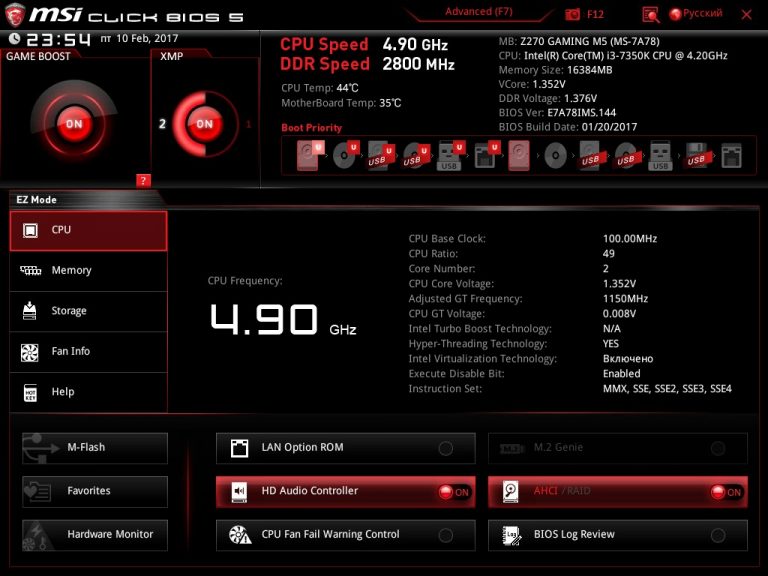Select UEFI USB key boot icon
Image resolution: width=768 pixels, height=576 pixels.
tap(450, 155)
